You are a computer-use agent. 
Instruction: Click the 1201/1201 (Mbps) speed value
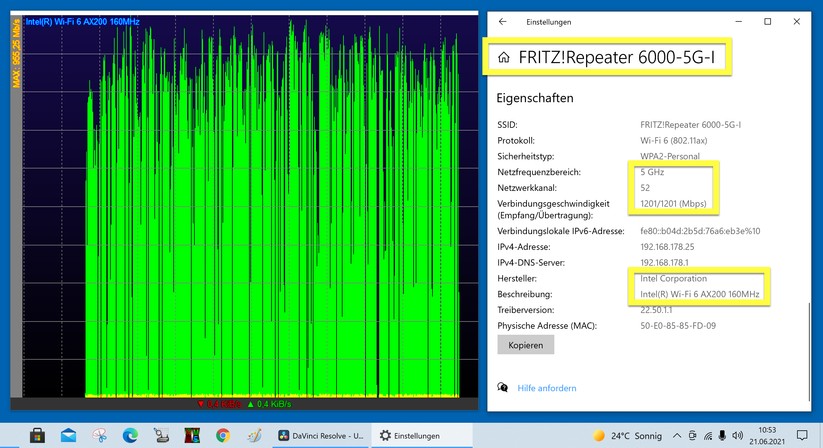point(673,204)
